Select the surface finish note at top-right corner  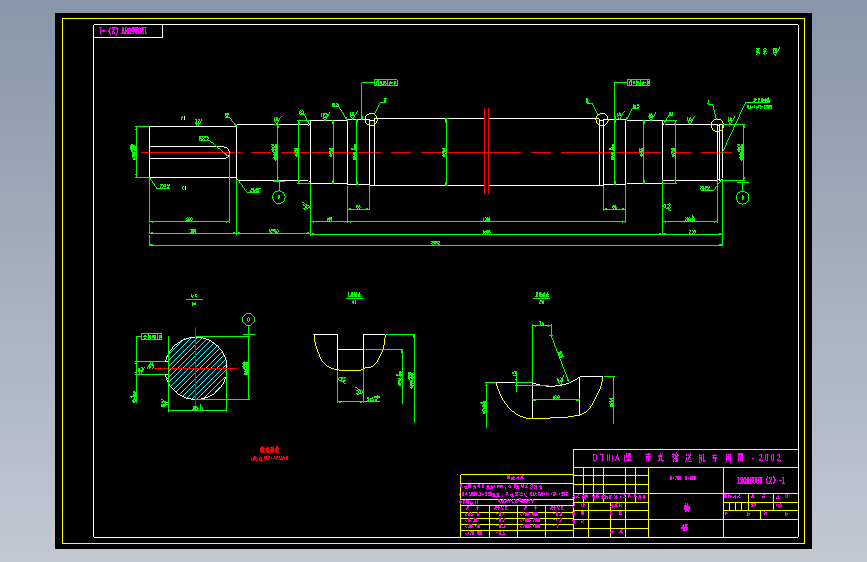pos(767,51)
